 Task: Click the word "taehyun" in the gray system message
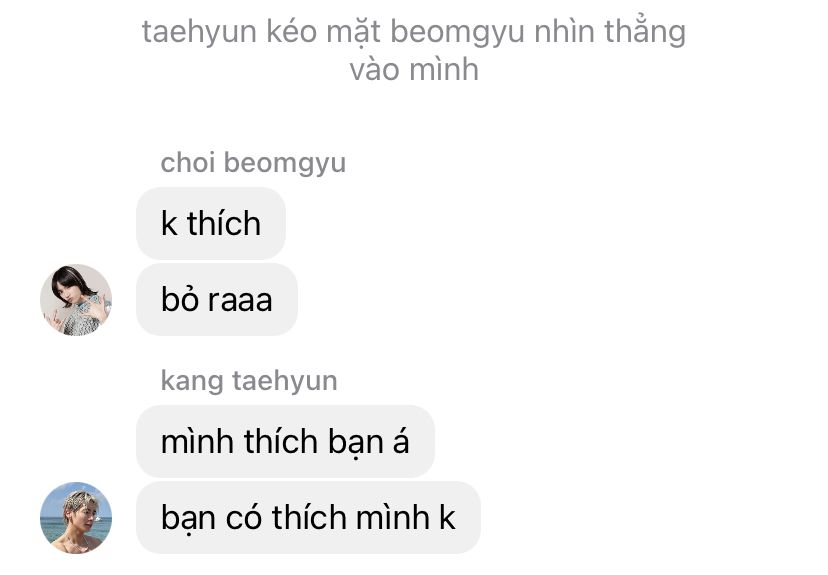pyautogui.click(x=199, y=32)
